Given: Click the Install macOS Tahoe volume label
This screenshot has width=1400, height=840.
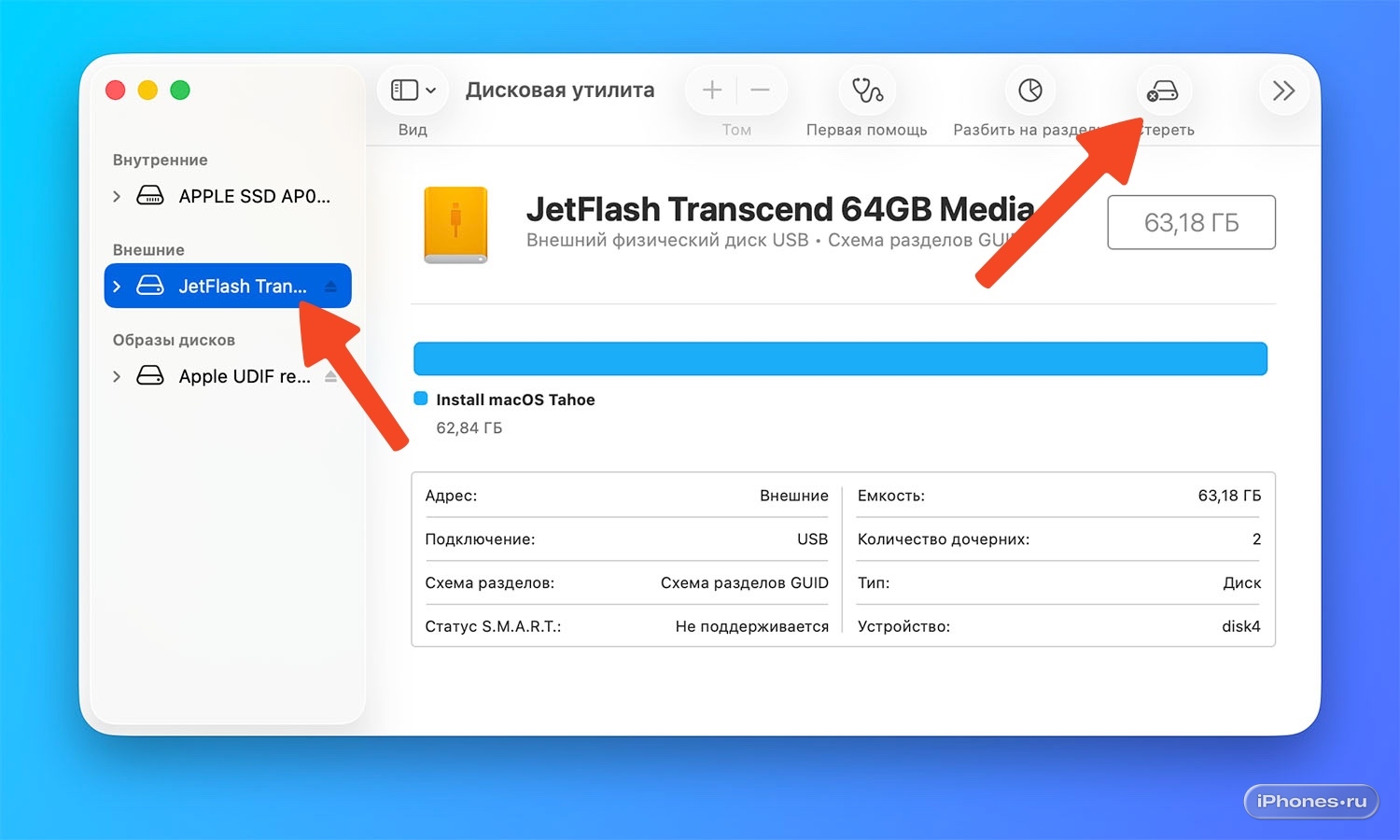Looking at the screenshot, I should (x=515, y=399).
